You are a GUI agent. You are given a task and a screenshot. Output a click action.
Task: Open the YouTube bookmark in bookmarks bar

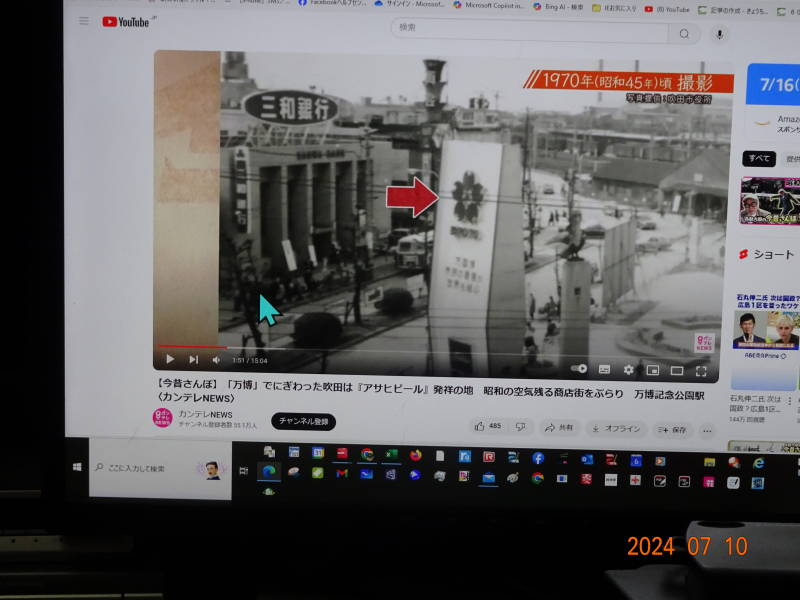click(x=667, y=9)
